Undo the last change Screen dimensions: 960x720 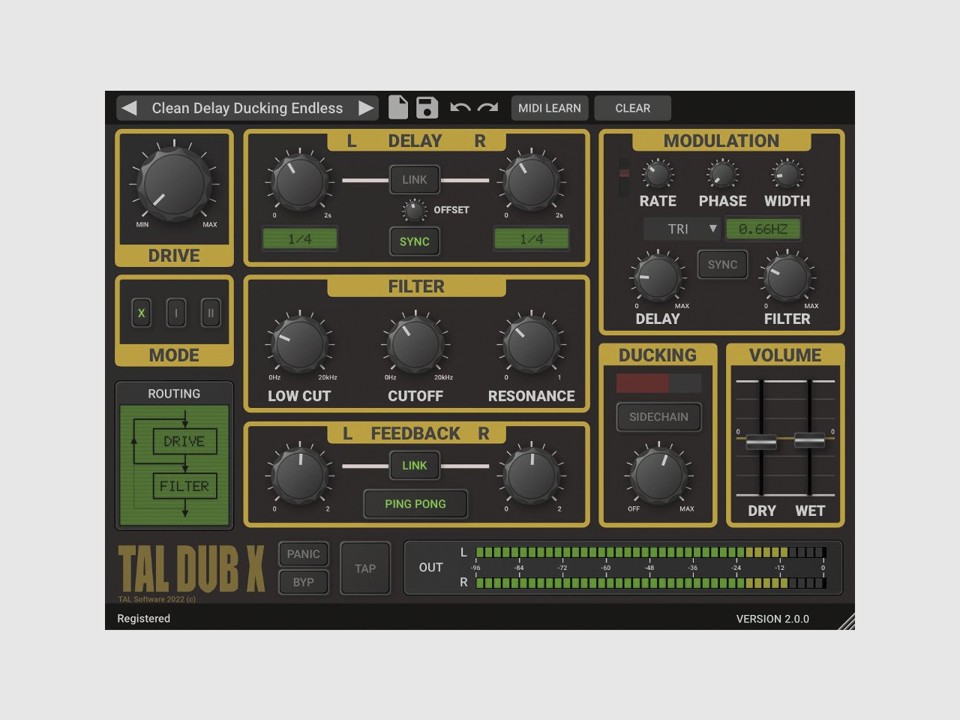460,108
